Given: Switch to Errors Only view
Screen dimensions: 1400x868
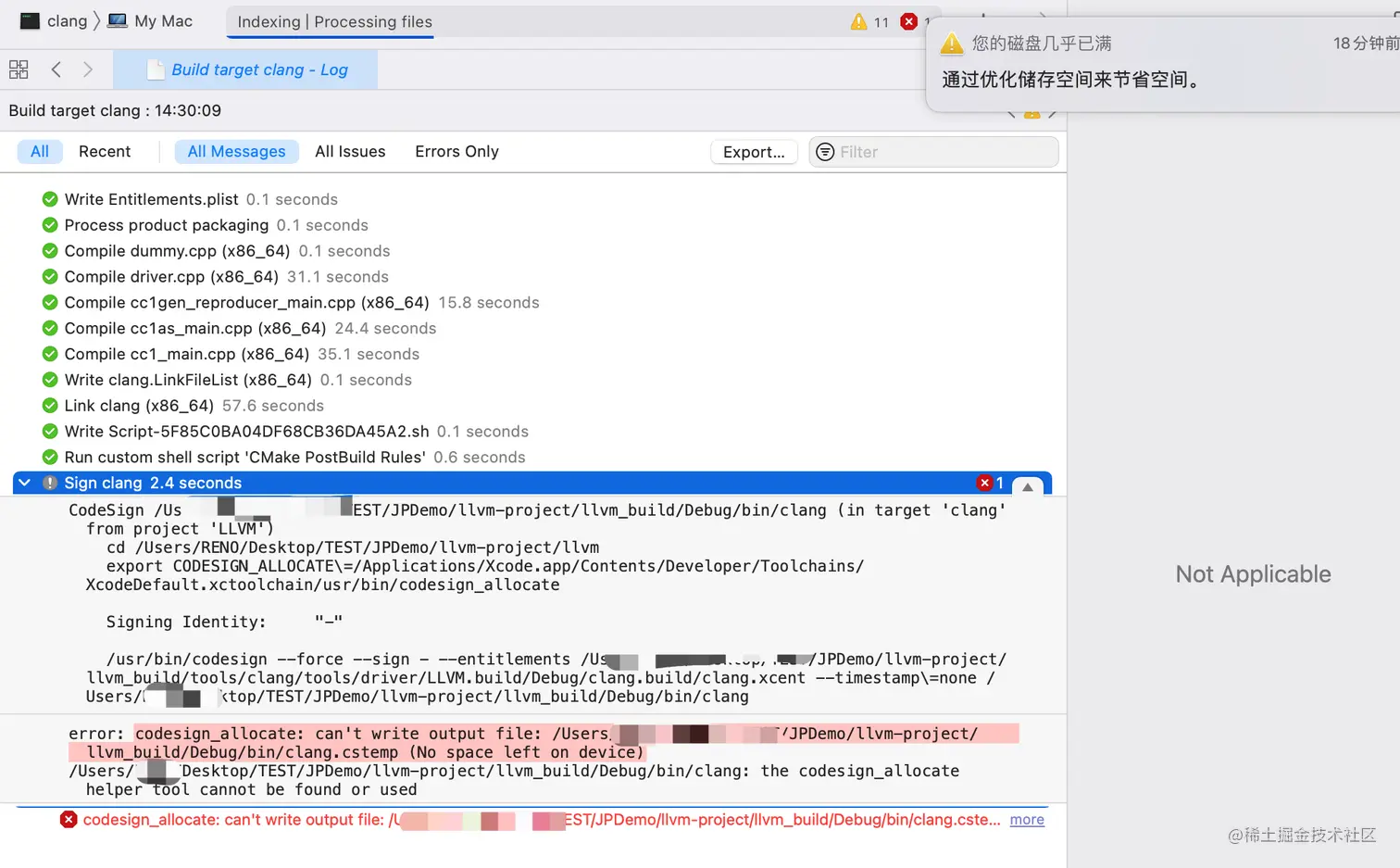Looking at the screenshot, I should [x=456, y=152].
